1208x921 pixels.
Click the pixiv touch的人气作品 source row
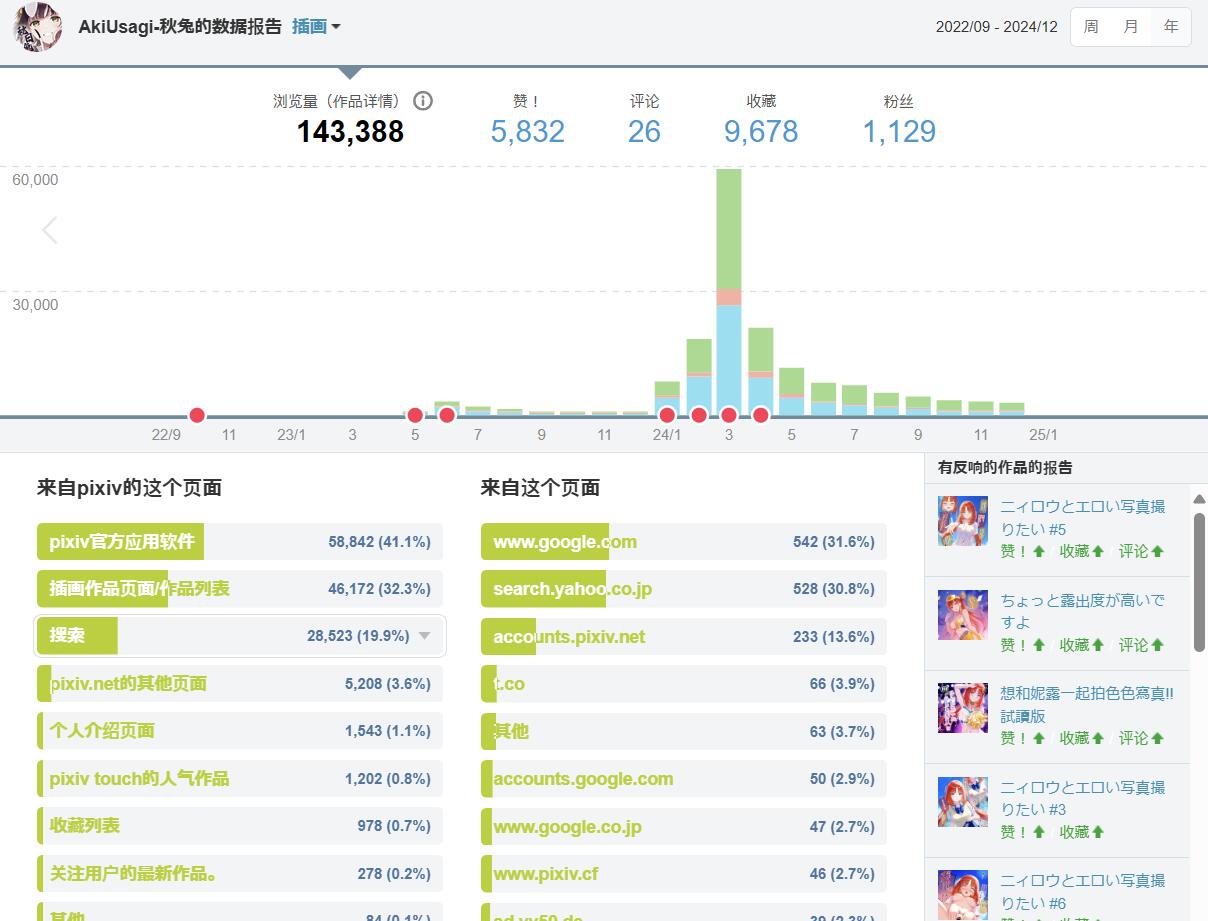click(x=240, y=779)
